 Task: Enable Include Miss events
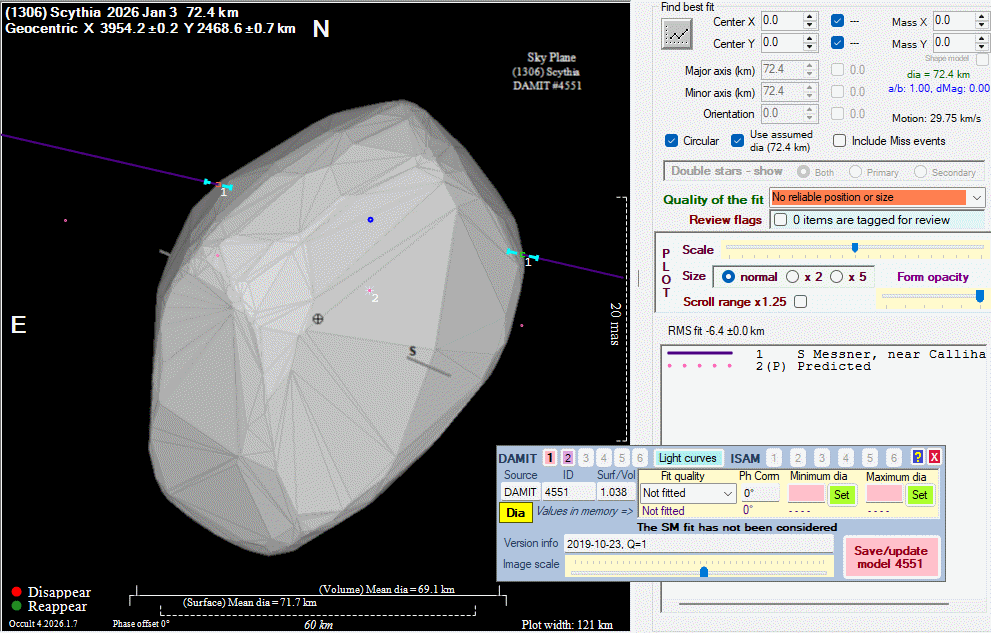[x=840, y=141]
